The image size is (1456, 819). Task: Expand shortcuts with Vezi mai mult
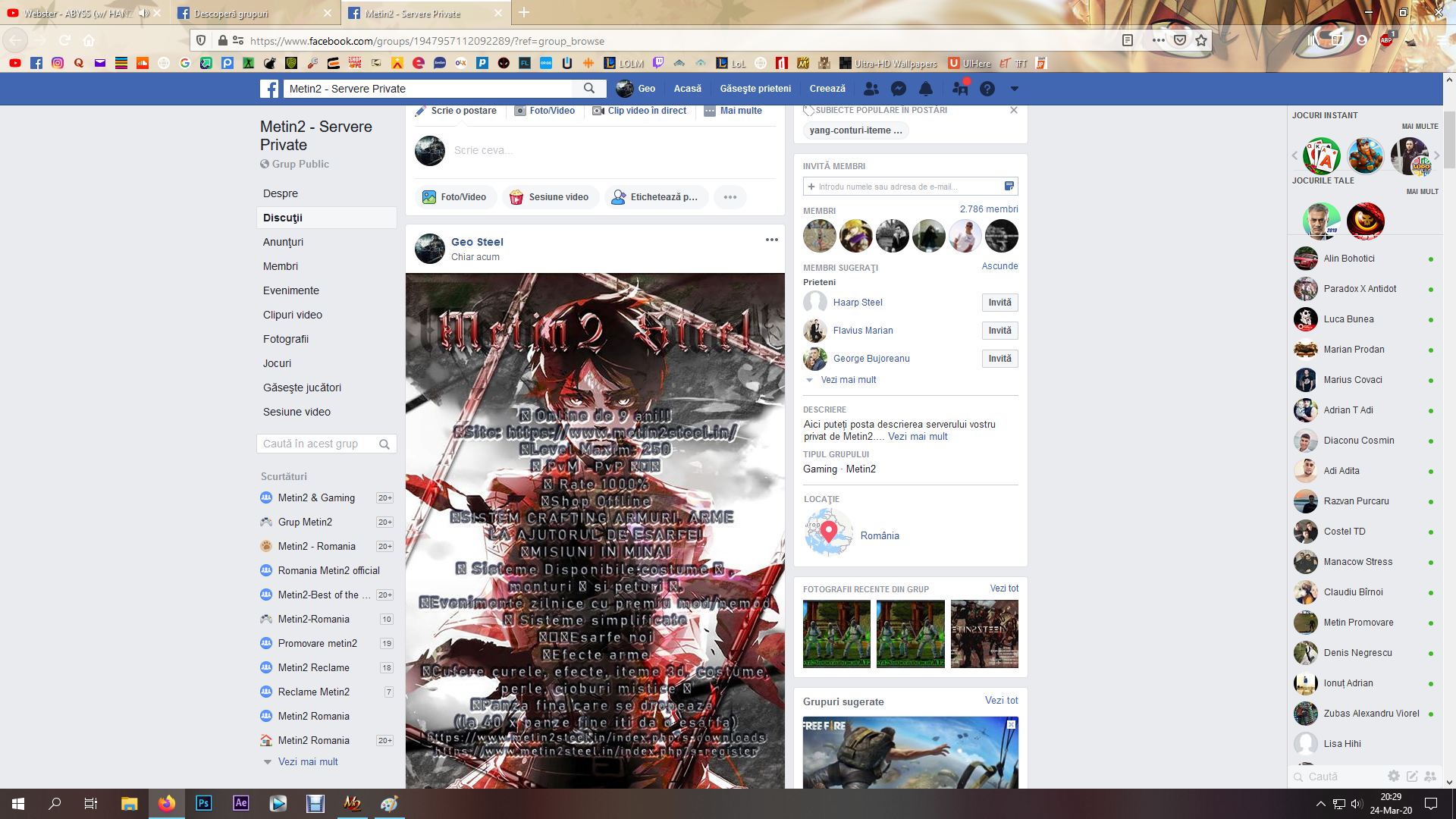click(x=308, y=761)
